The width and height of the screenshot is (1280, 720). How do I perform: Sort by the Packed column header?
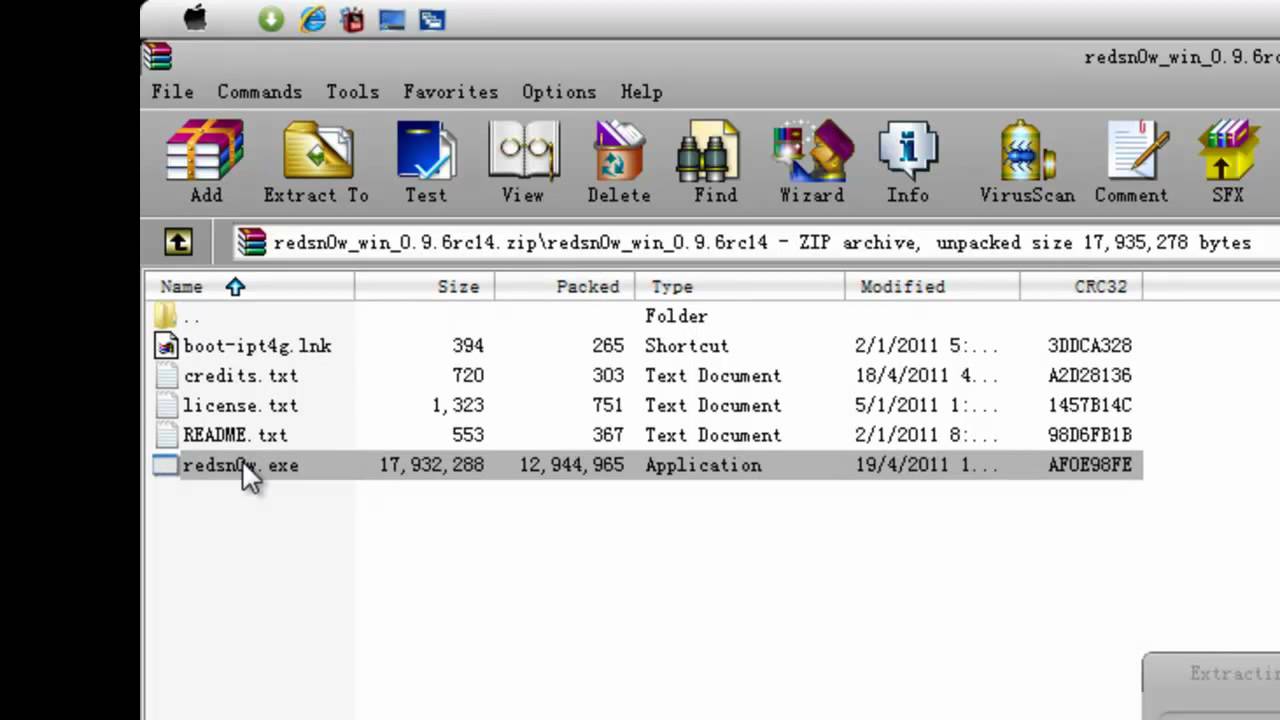pyautogui.click(x=565, y=287)
